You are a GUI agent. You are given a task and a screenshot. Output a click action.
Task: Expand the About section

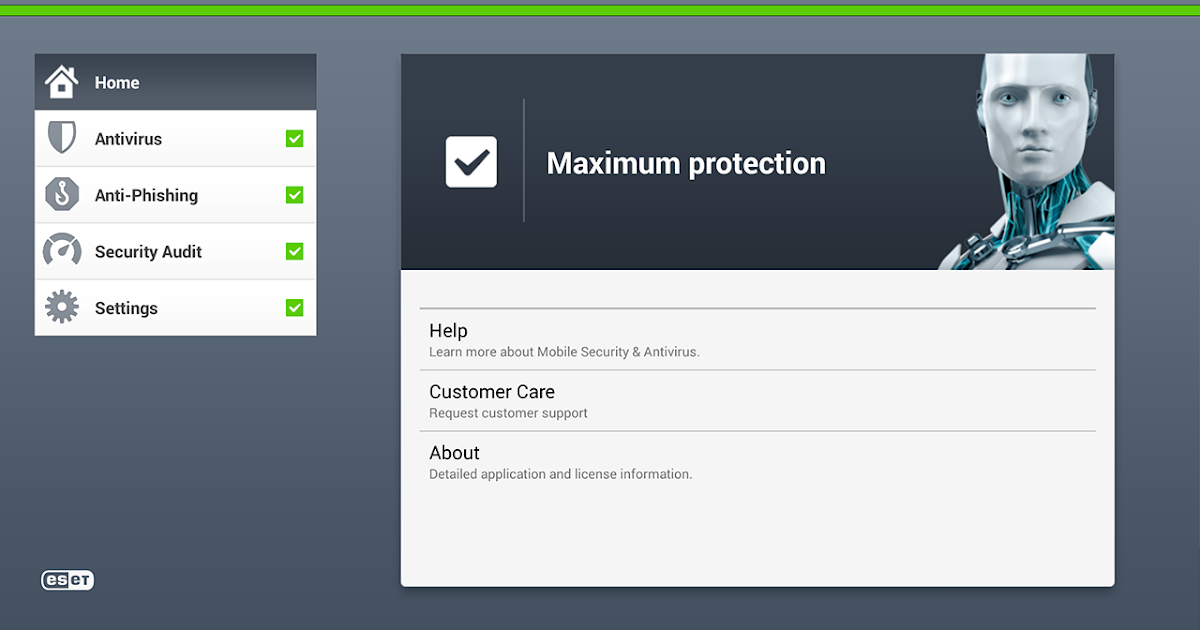[757, 461]
